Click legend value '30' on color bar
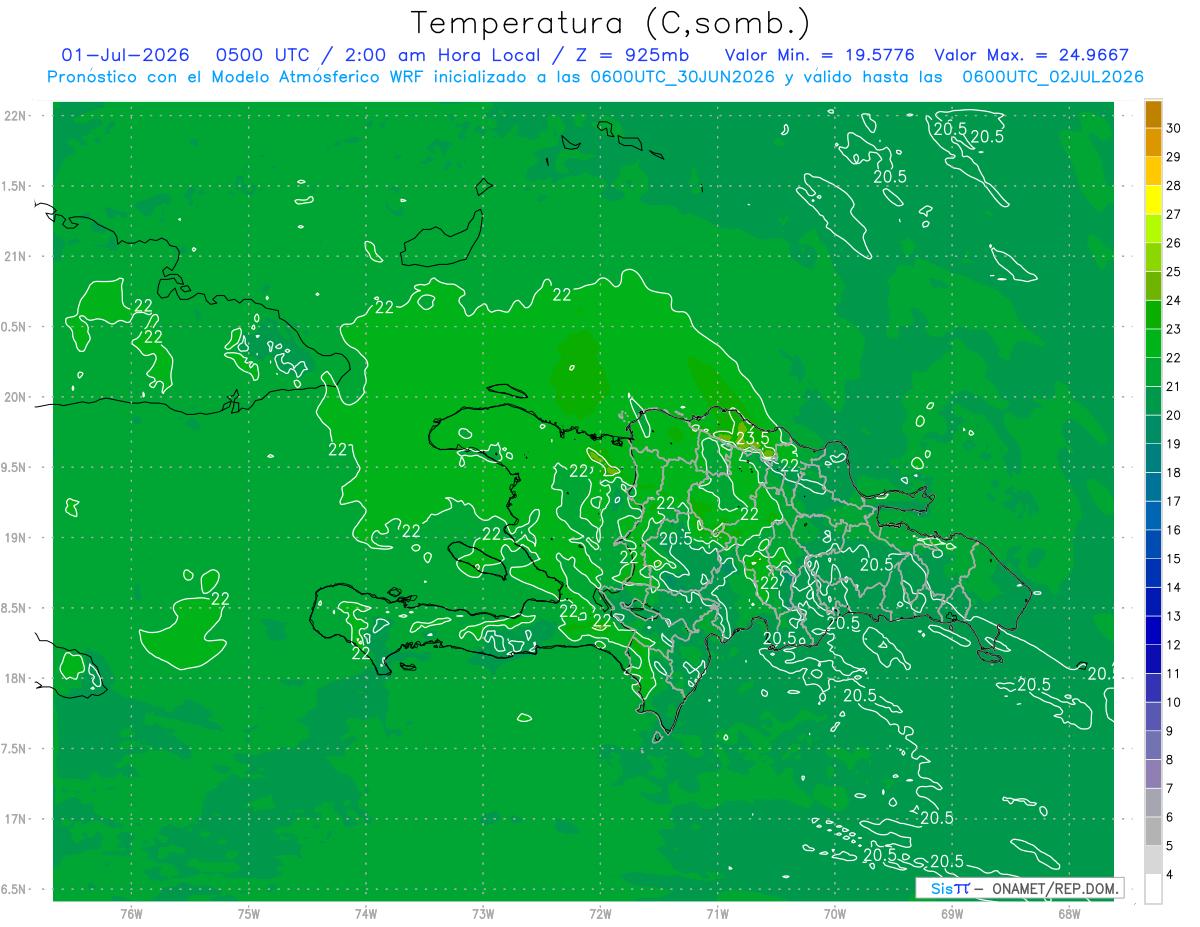This screenshot has width=1200, height=927. click(1174, 128)
